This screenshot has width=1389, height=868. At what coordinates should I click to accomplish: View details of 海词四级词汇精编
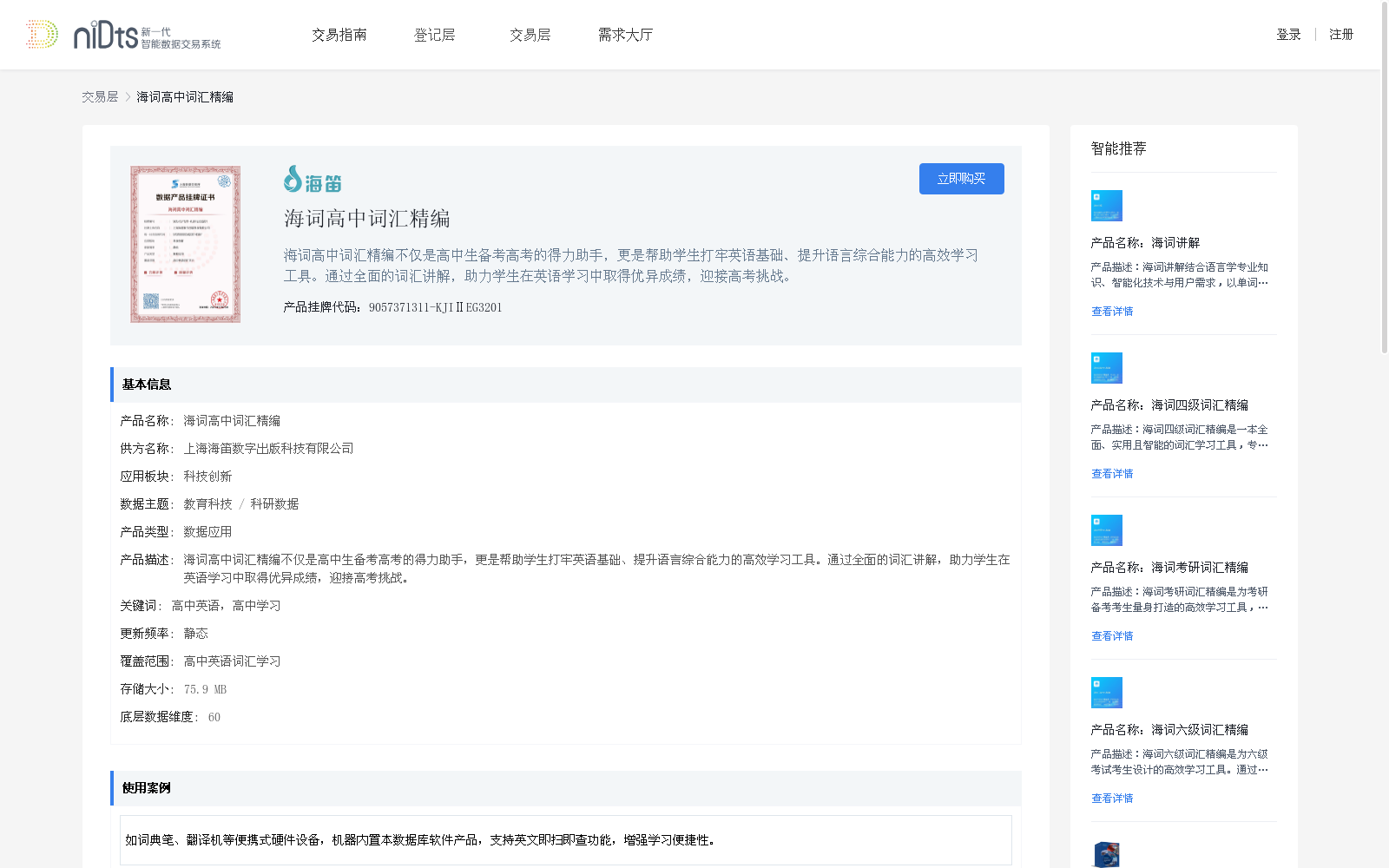[x=1112, y=474]
